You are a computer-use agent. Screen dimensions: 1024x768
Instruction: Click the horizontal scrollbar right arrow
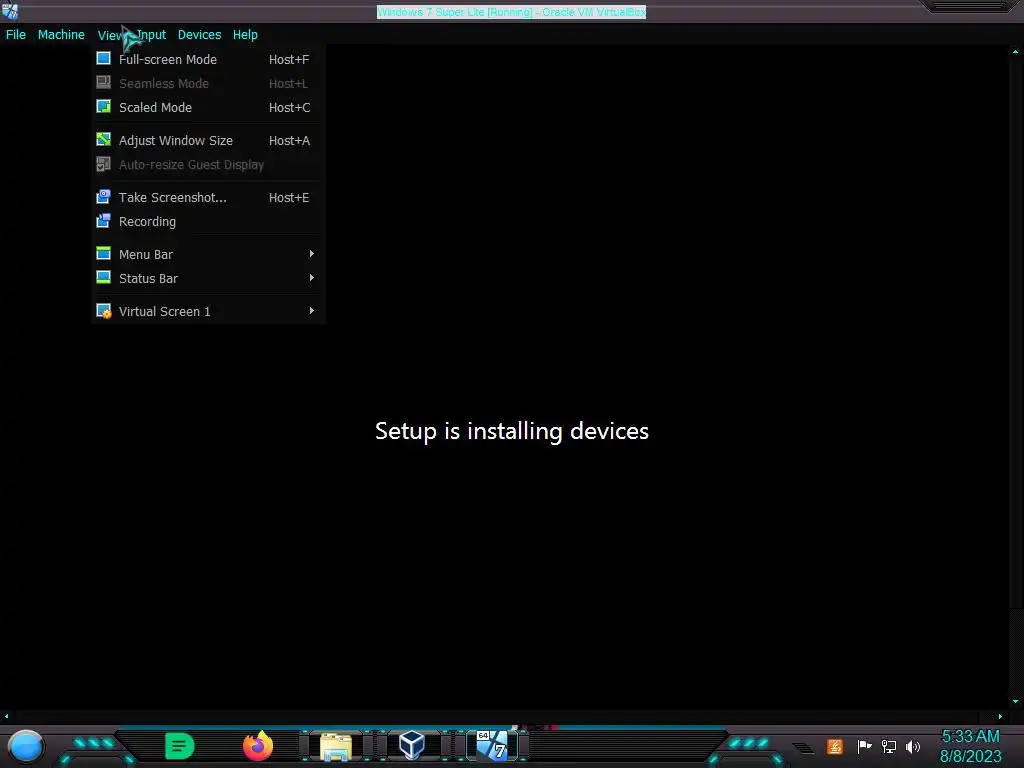tap(1000, 716)
